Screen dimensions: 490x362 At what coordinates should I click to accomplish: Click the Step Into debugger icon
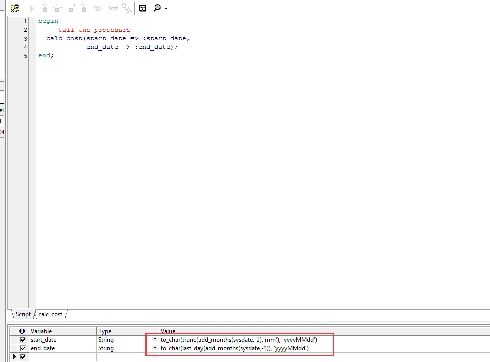coord(45,8)
